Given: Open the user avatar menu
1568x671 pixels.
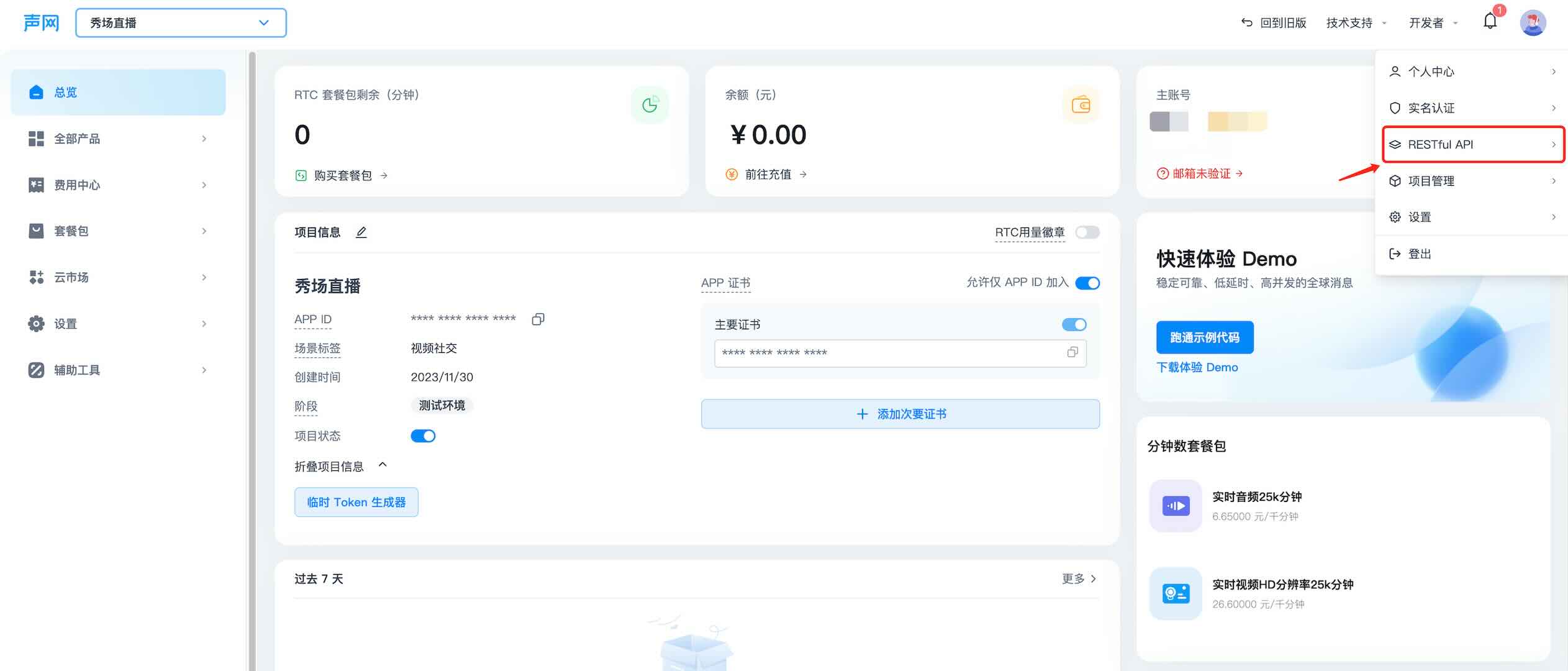Looking at the screenshot, I should click(x=1532, y=23).
